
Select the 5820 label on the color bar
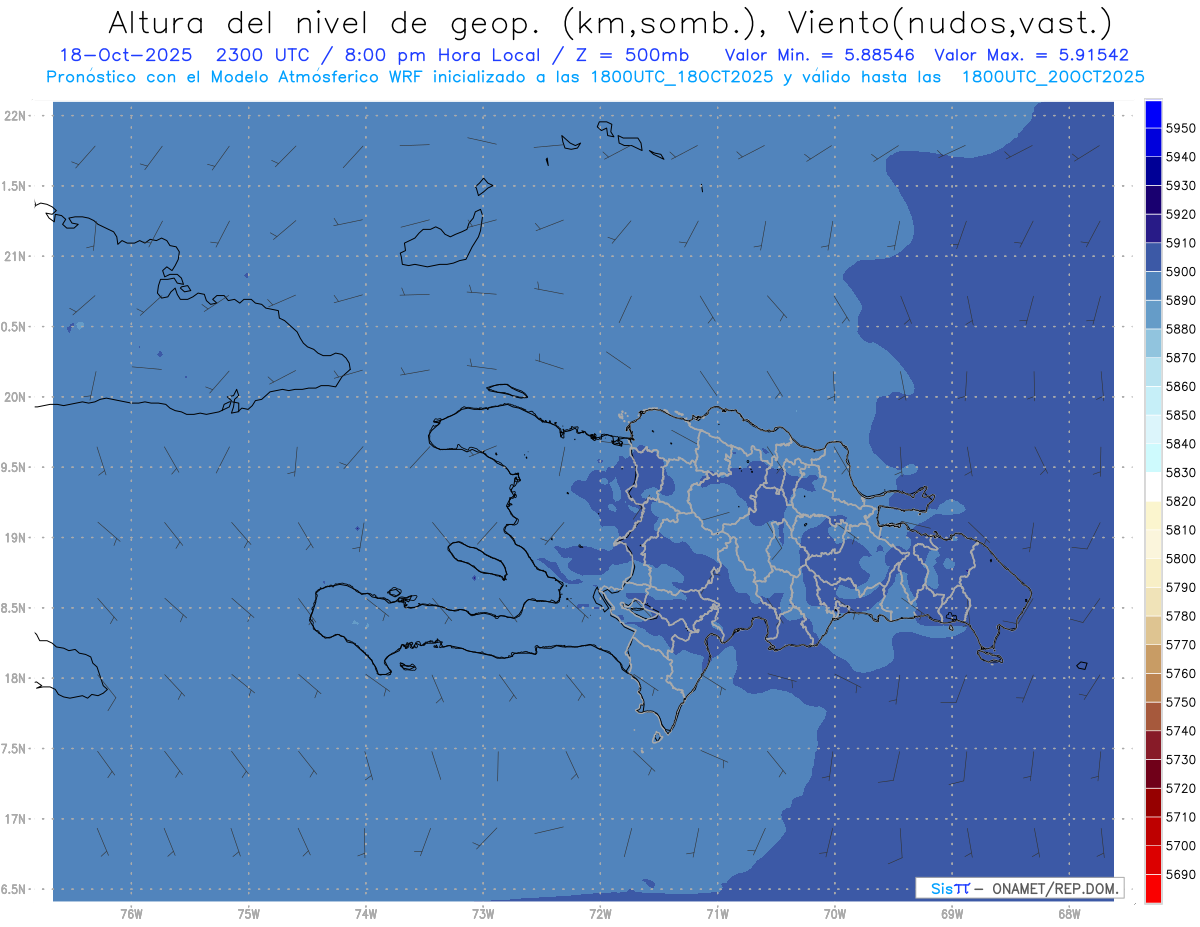click(1180, 501)
